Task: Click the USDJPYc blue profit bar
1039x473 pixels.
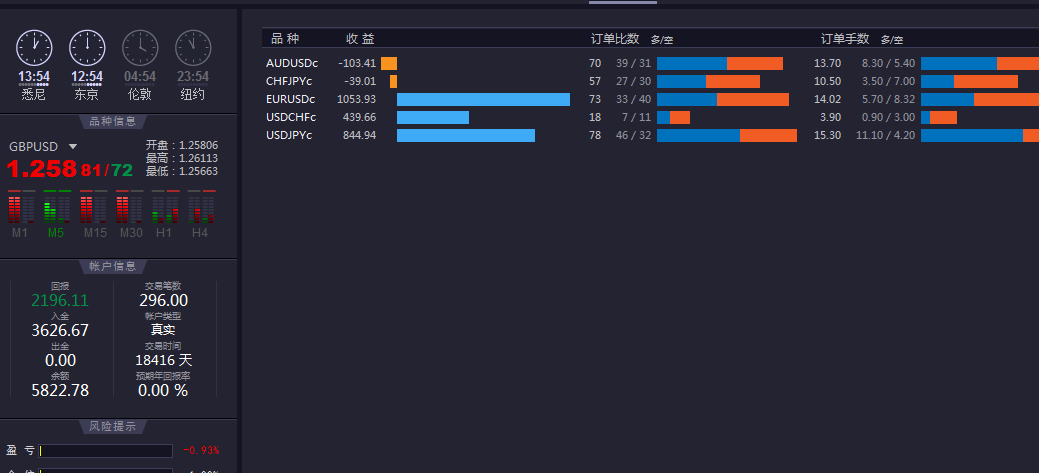Action: [466, 135]
